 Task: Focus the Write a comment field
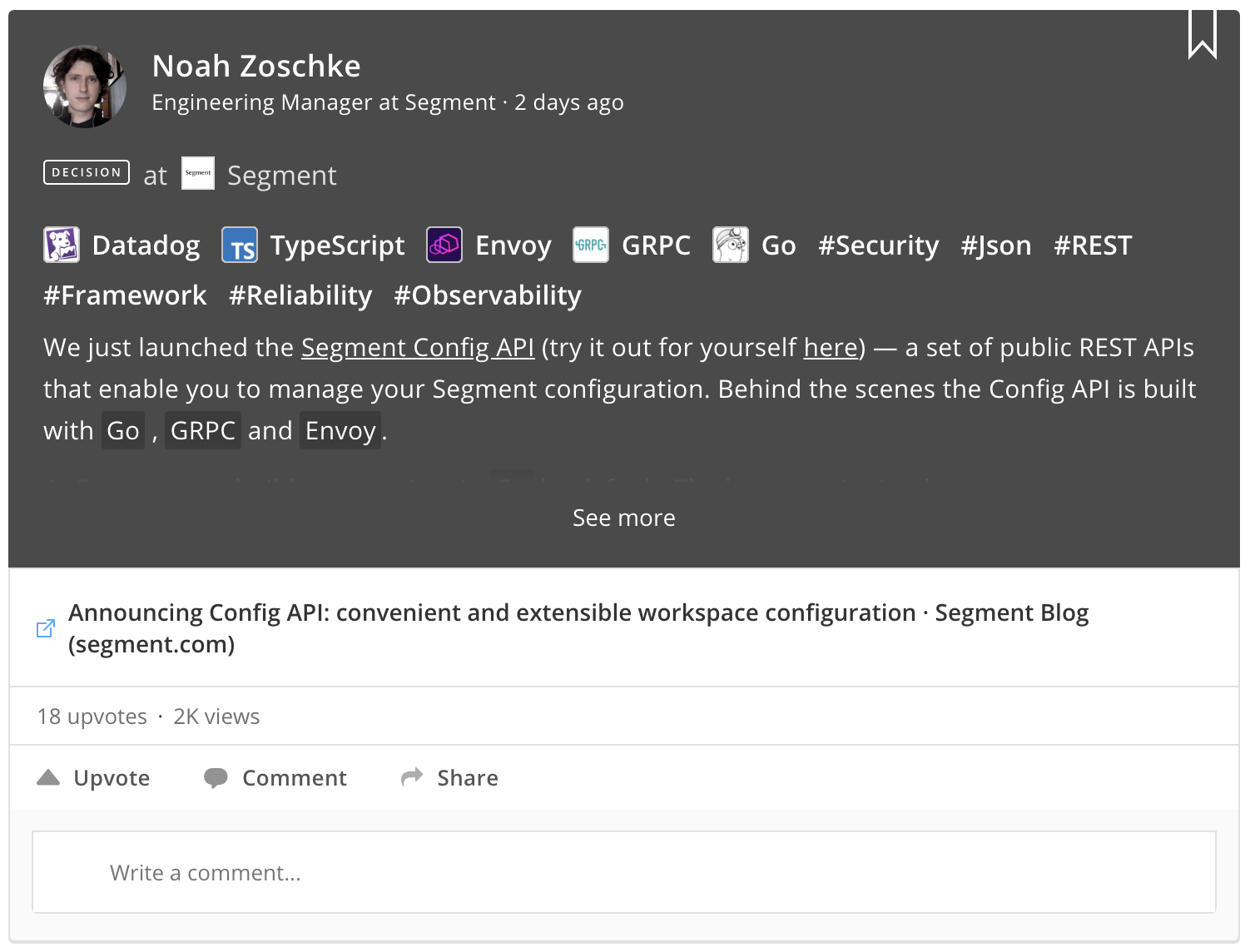click(x=624, y=872)
